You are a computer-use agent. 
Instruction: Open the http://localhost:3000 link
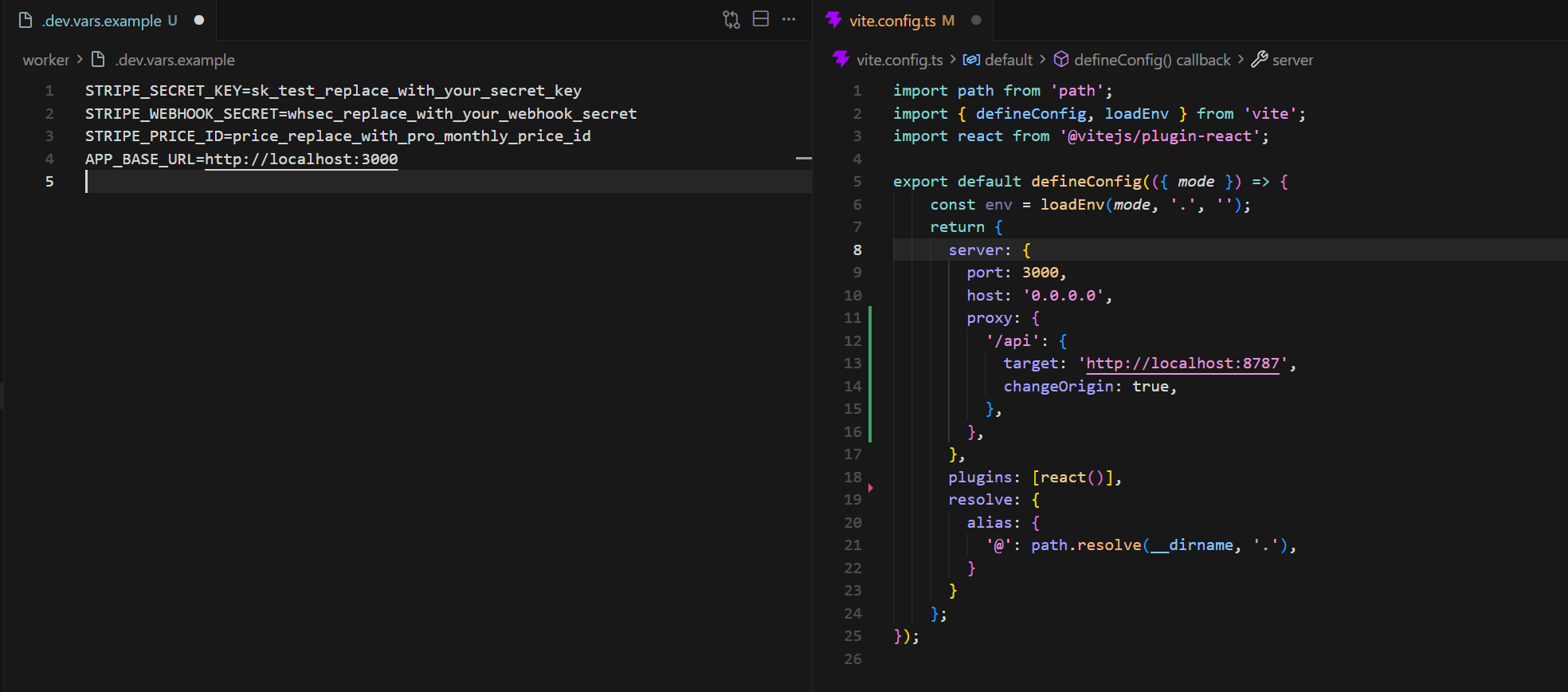point(301,159)
